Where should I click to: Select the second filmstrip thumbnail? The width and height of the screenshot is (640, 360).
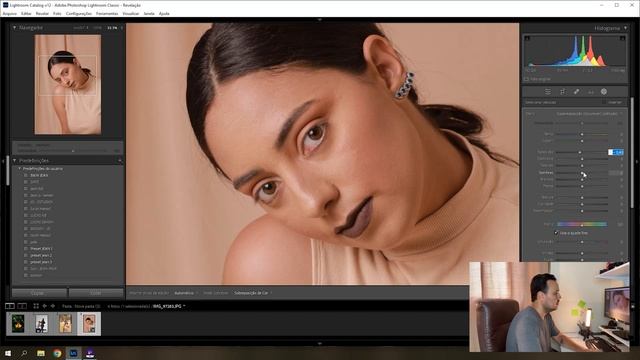coord(41,324)
